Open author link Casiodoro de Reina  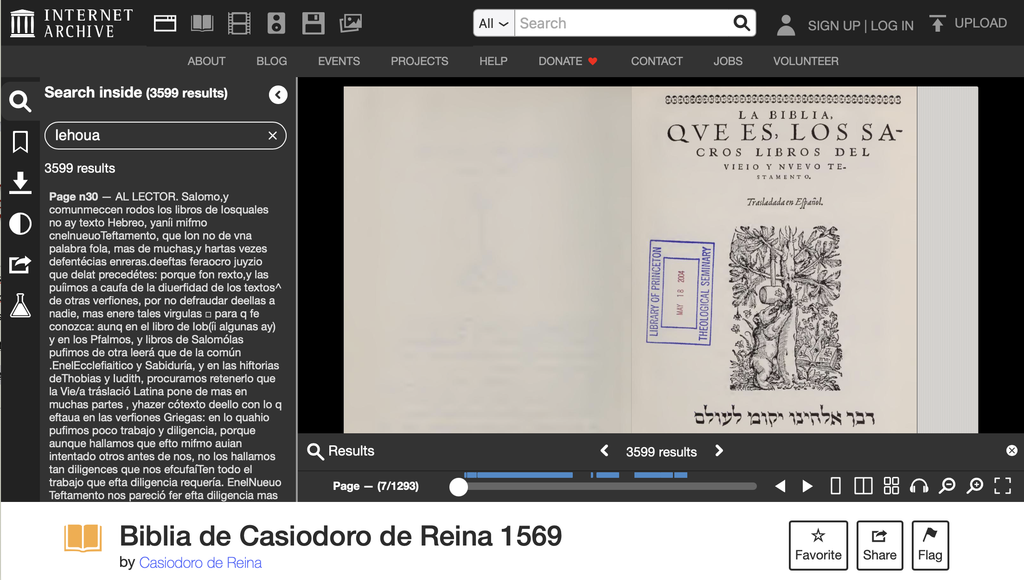point(200,563)
